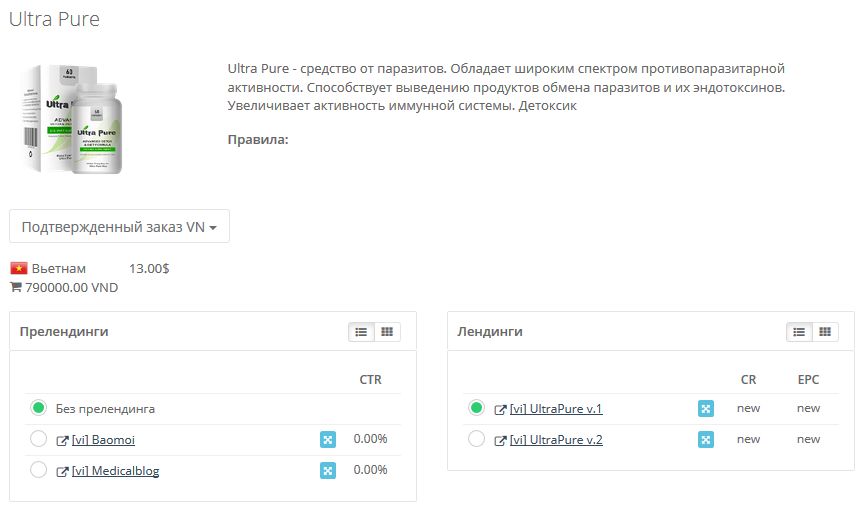The width and height of the screenshot is (859, 508).
Task: Click the Vietnam flag icon
Action: [19, 269]
